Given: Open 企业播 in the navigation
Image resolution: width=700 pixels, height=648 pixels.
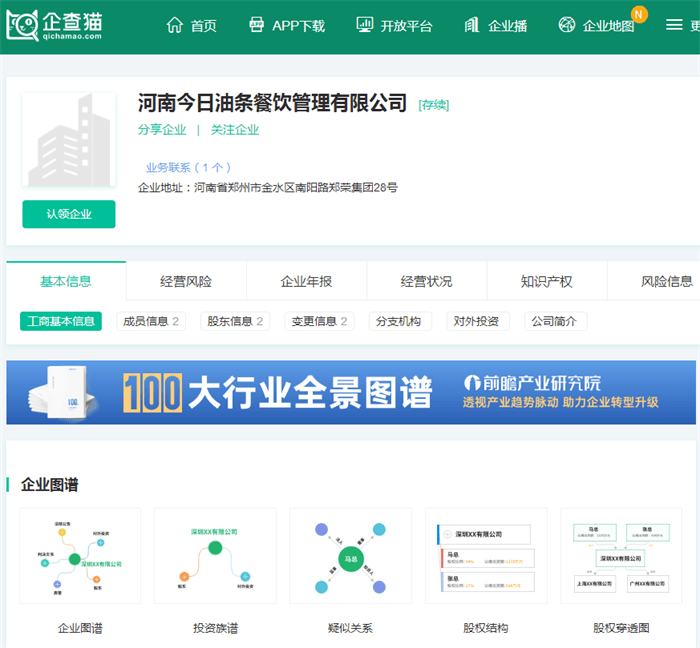Looking at the screenshot, I should point(508,26).
